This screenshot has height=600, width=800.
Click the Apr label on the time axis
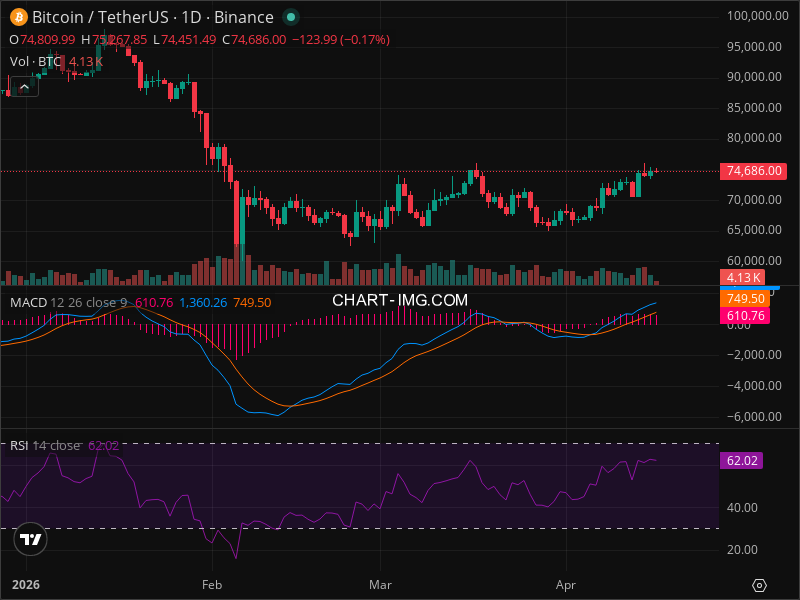pos(566,585)
